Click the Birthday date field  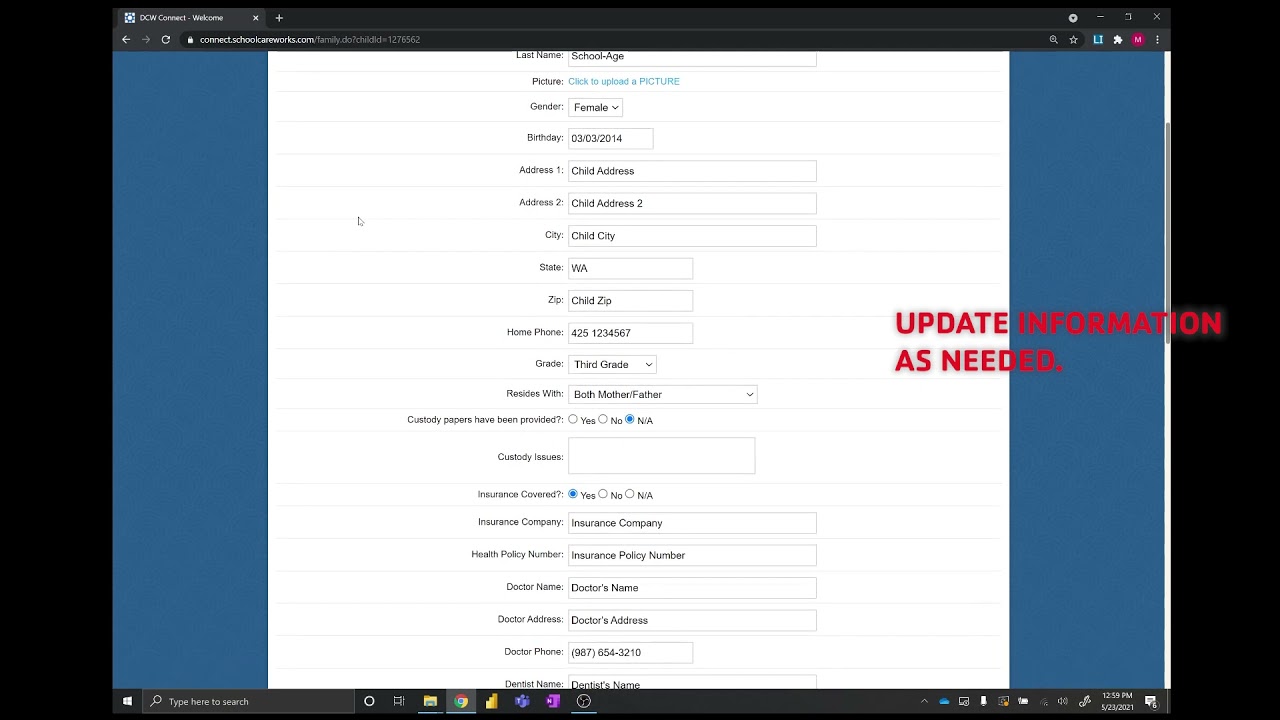coord(610,139)
